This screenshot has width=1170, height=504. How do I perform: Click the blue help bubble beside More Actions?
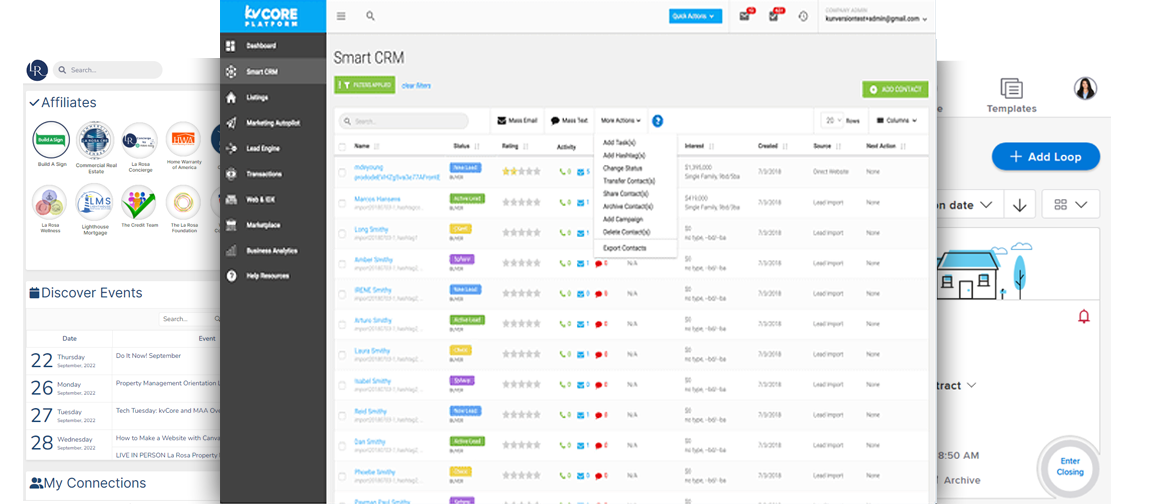coord(657,120)
